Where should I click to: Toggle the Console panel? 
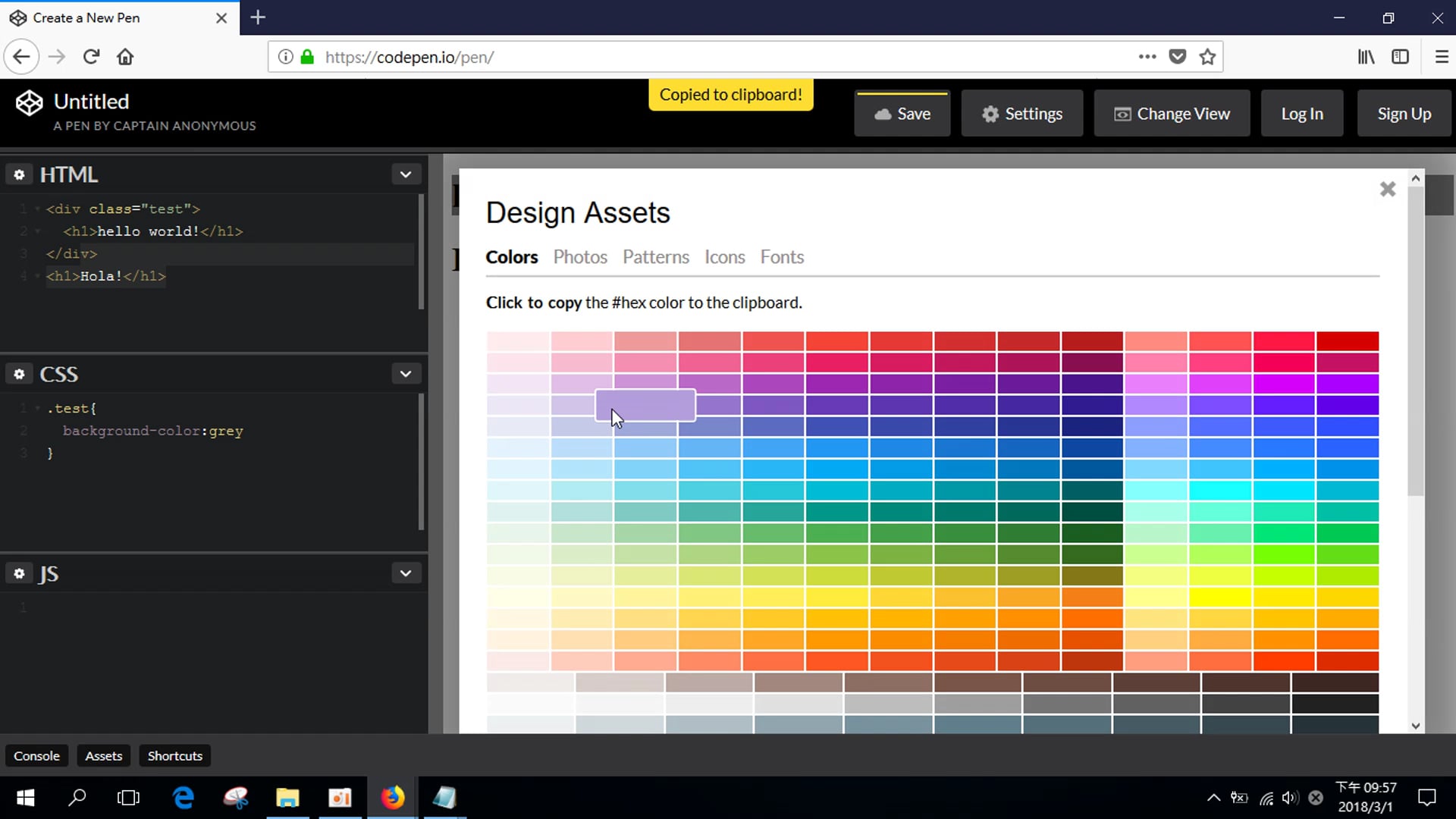36,756
